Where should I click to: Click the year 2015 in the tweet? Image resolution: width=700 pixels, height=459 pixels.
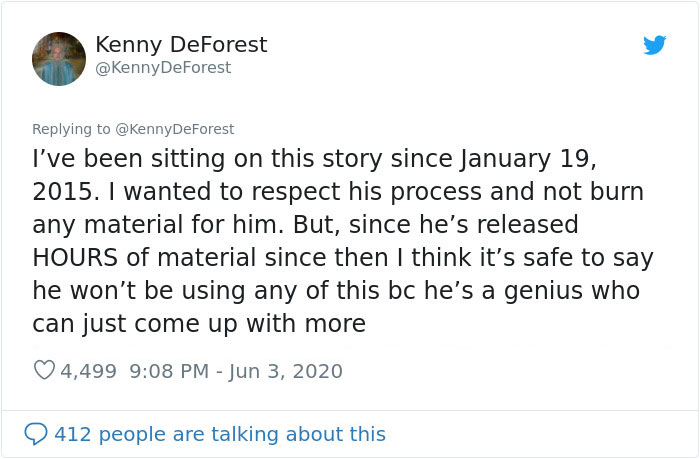point(59,191)
